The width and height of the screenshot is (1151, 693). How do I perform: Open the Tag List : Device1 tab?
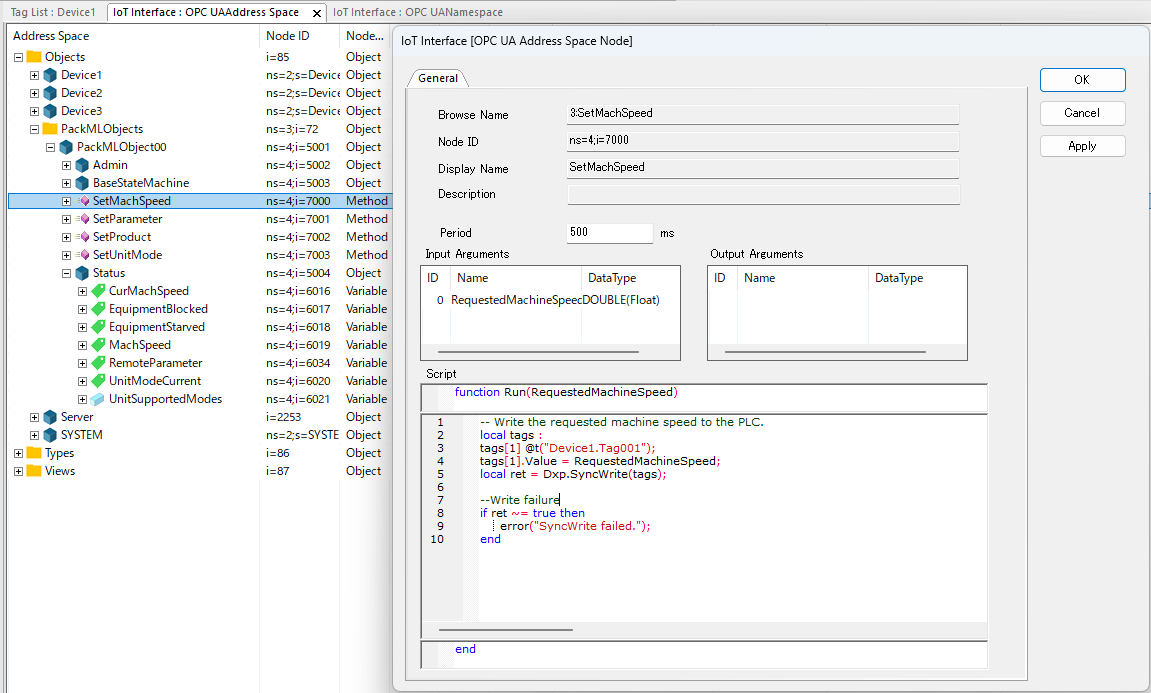point(53,12)
